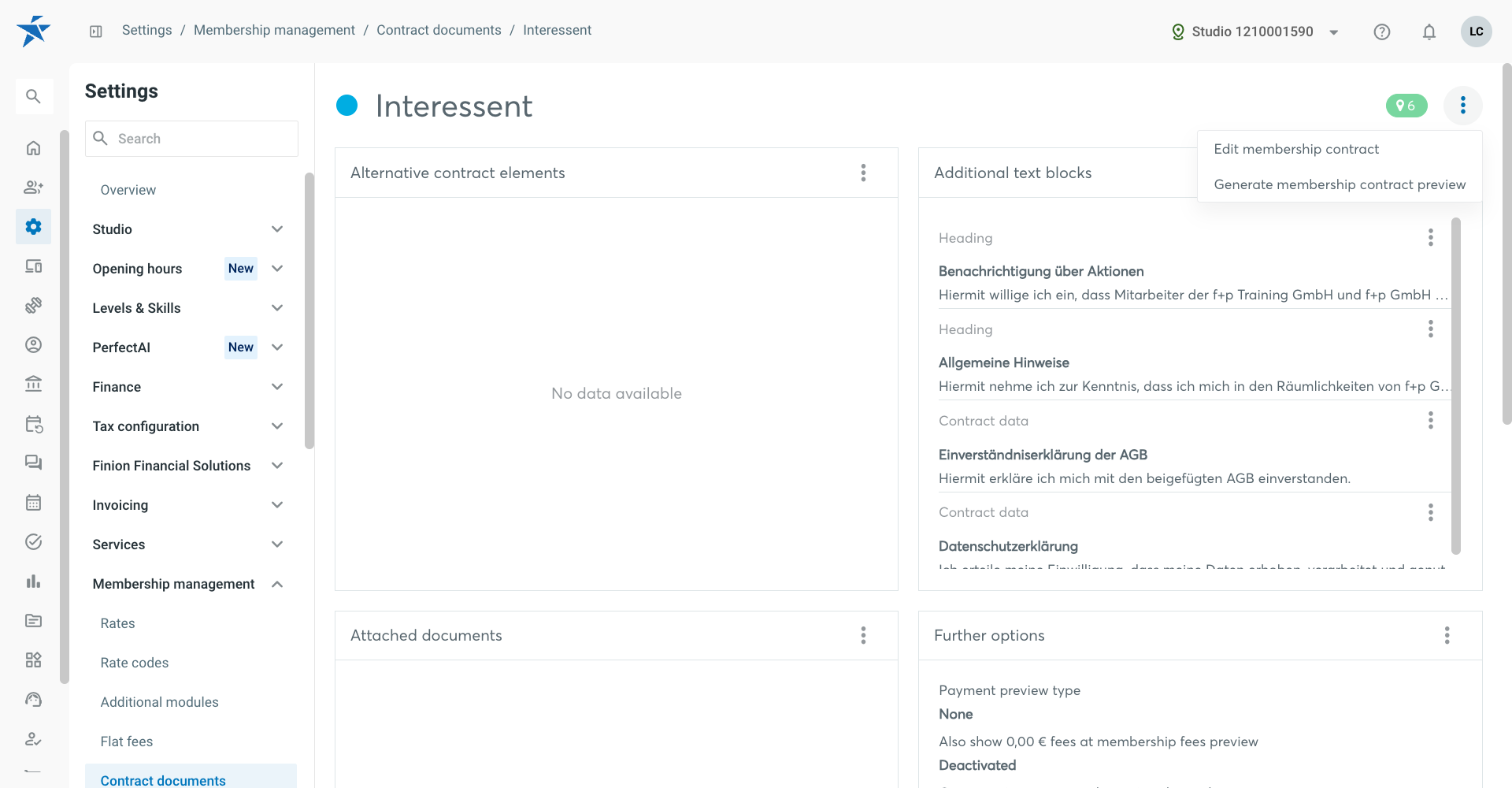1512x788 pixels.
Task: Choose Generate membership contract preview
Action: tap(1340, 184)
